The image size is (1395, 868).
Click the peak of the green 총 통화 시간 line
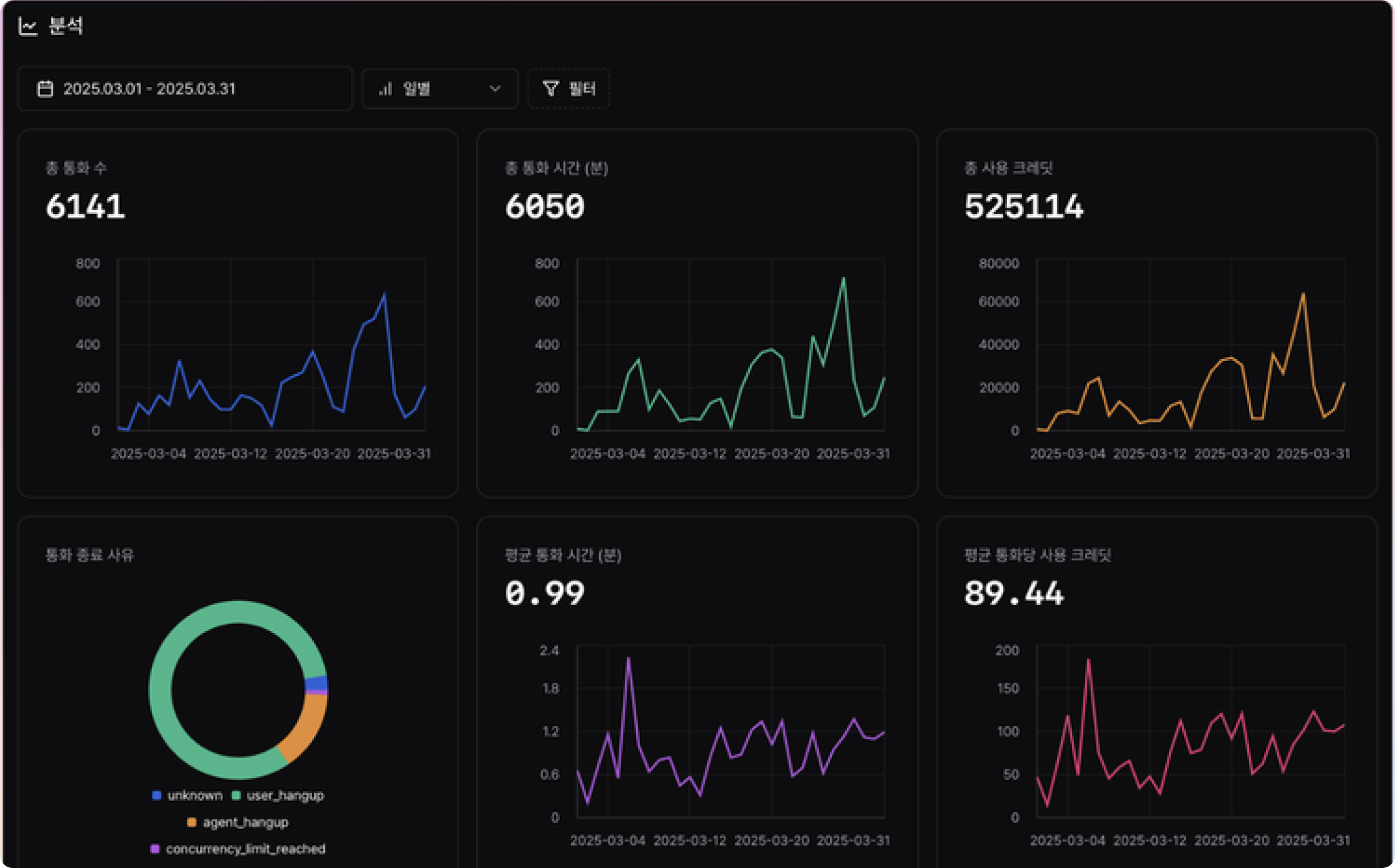coord(843,278)
